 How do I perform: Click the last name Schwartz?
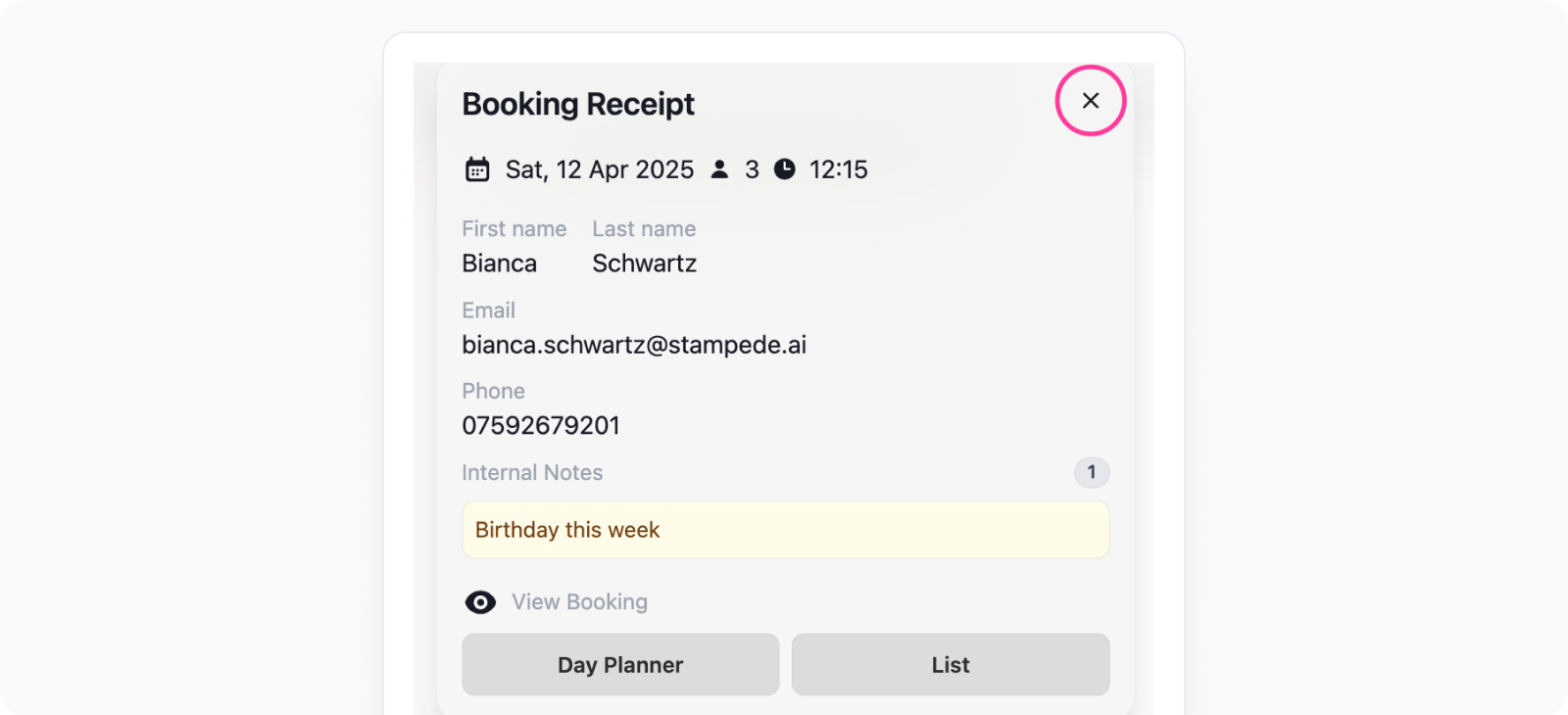click(645, 263)
